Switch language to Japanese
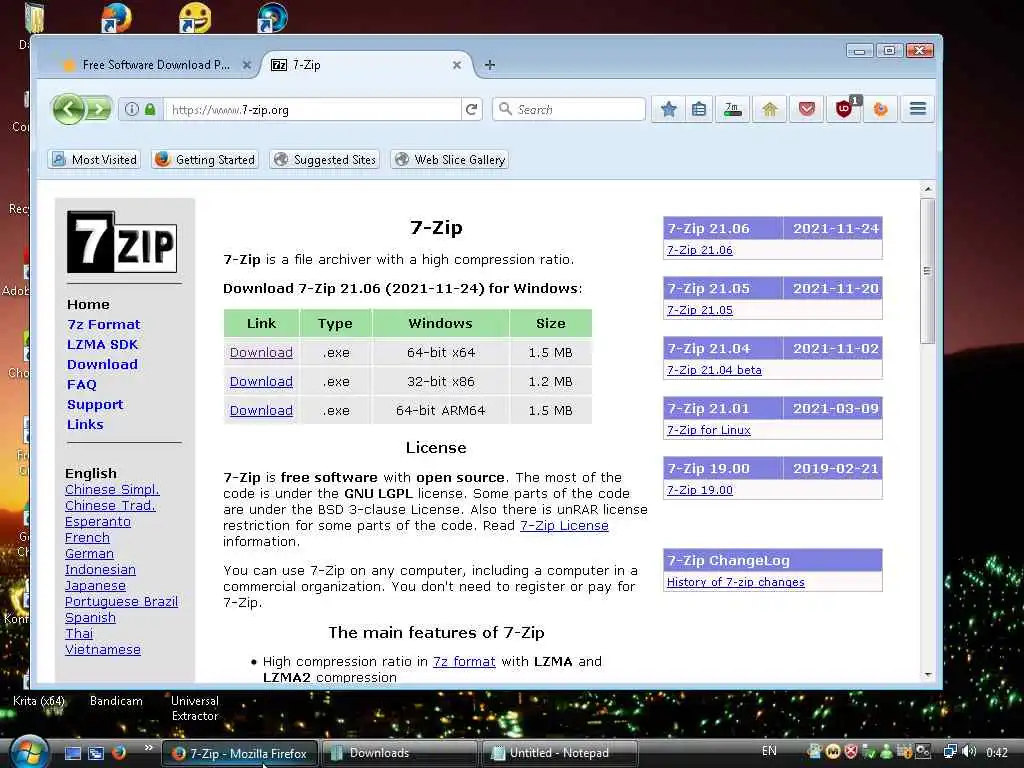Image resolution: width=1024 pixels, height=768 pixels. coord(95,586)
